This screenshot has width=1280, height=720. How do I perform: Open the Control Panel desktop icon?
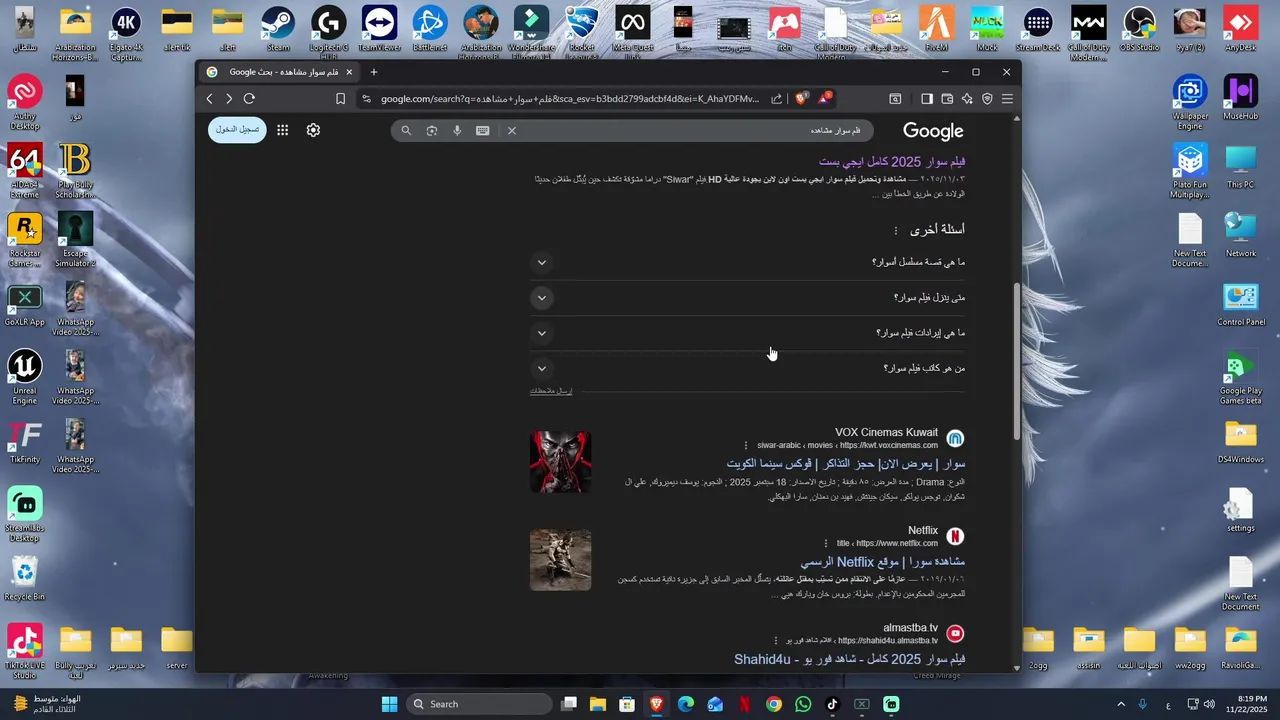tap(1240, 305)
